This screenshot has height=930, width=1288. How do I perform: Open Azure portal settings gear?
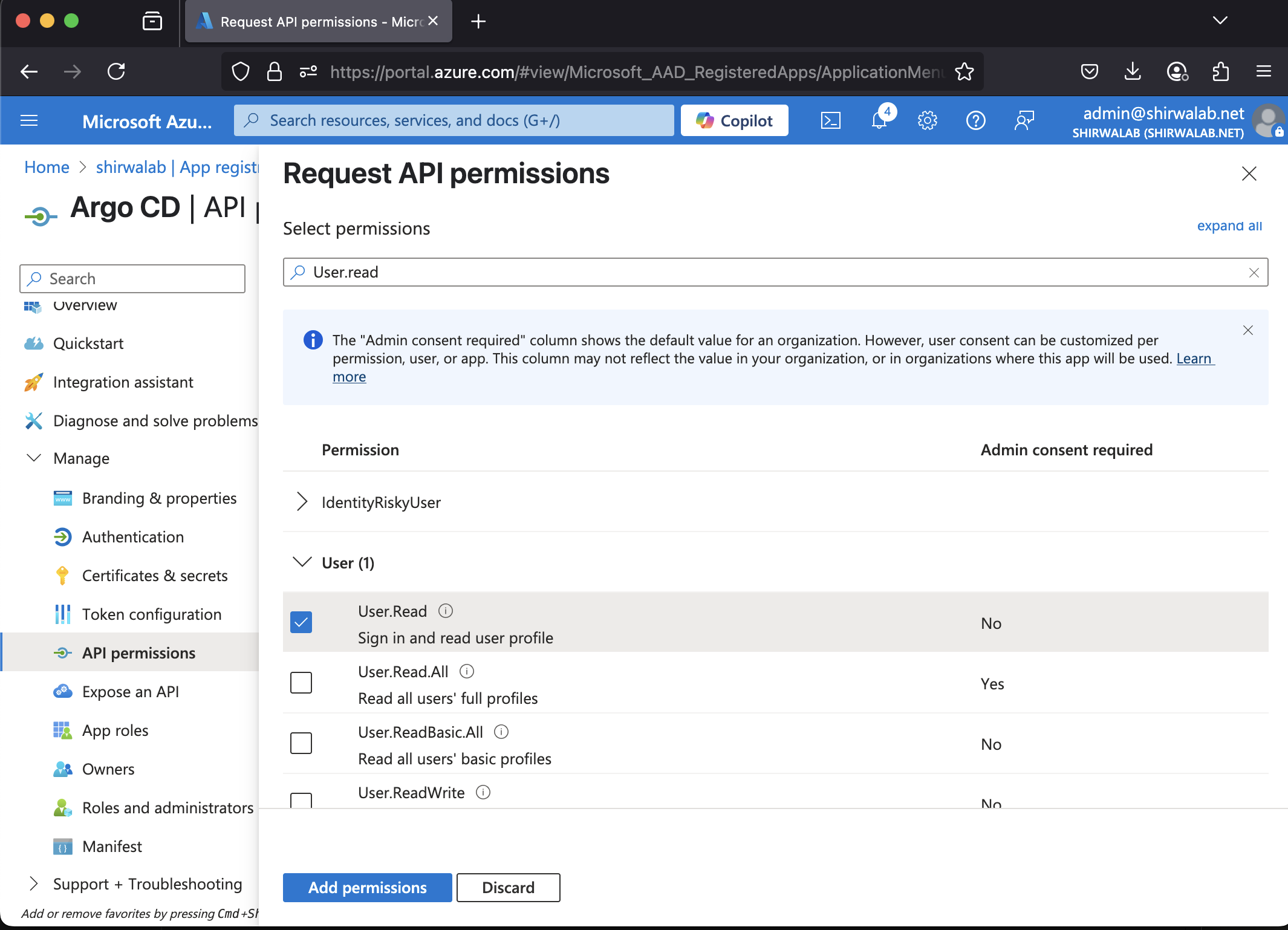pyautogui.click(x=927, y=120)
